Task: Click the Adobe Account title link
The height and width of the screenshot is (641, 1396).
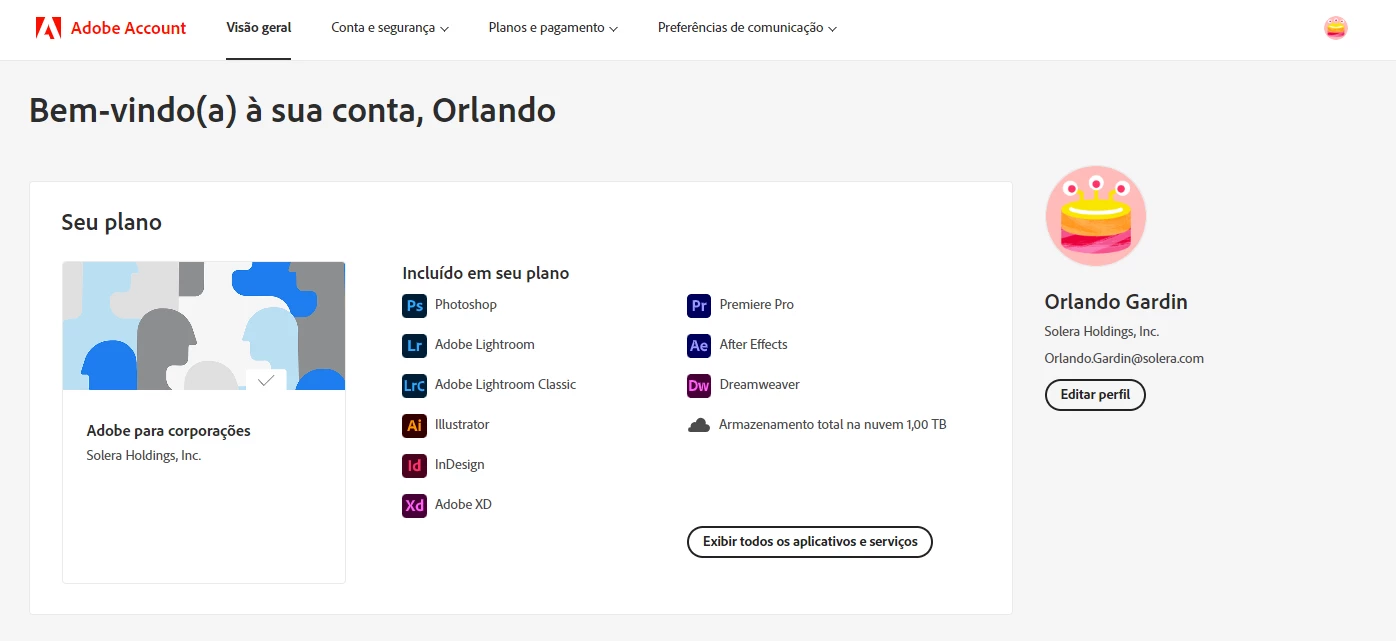Action: [128, 28]
